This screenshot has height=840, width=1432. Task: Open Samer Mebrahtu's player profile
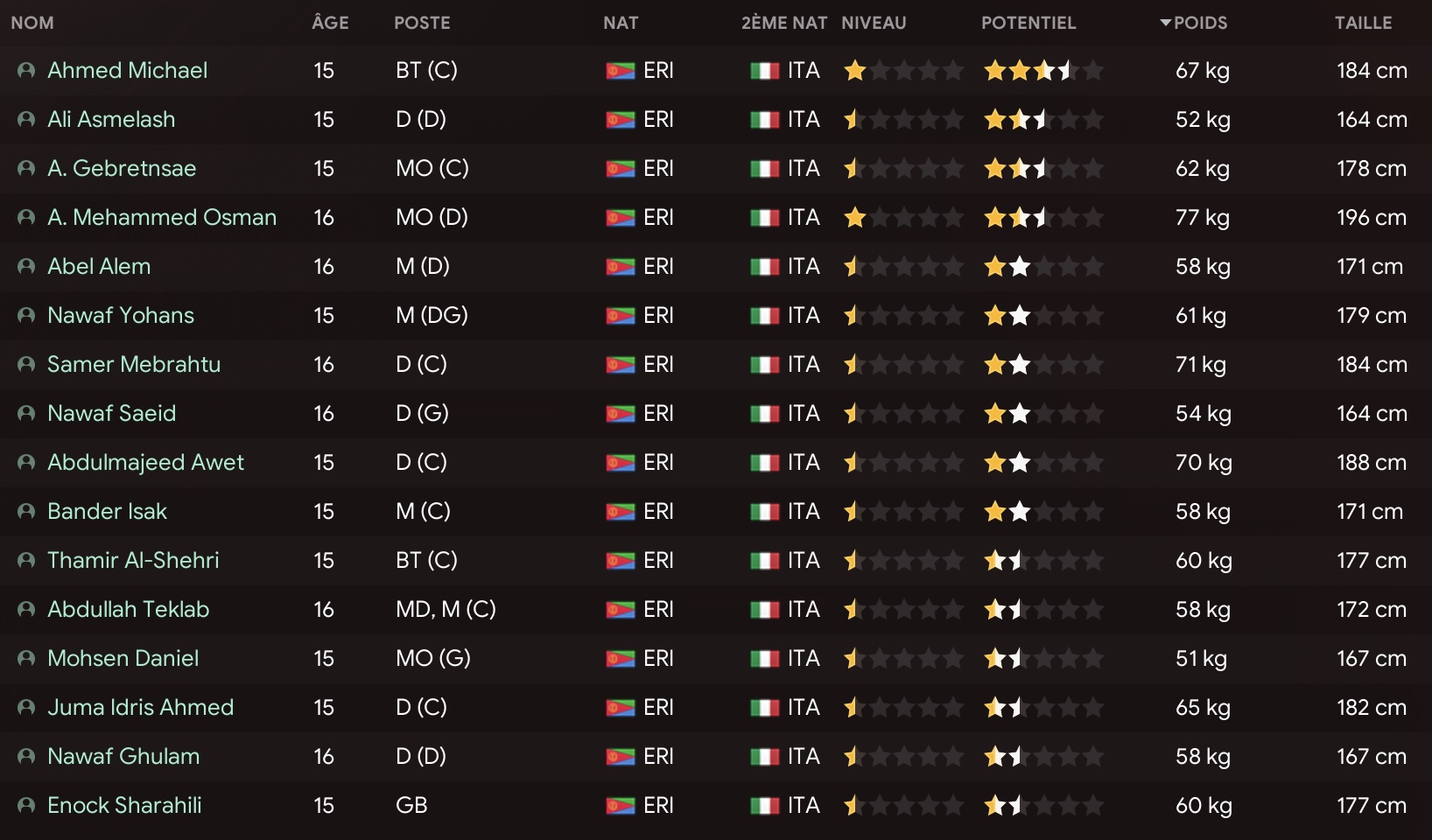click(134, 364)
